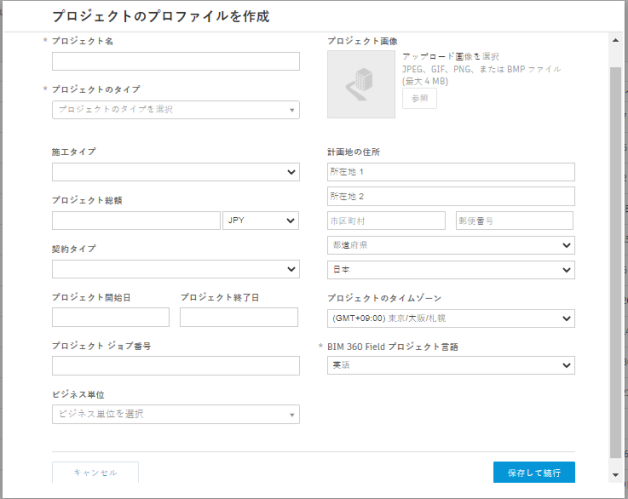Click the 所在地 2 address field
Screen dimensions: 628x499
(450, 196)
